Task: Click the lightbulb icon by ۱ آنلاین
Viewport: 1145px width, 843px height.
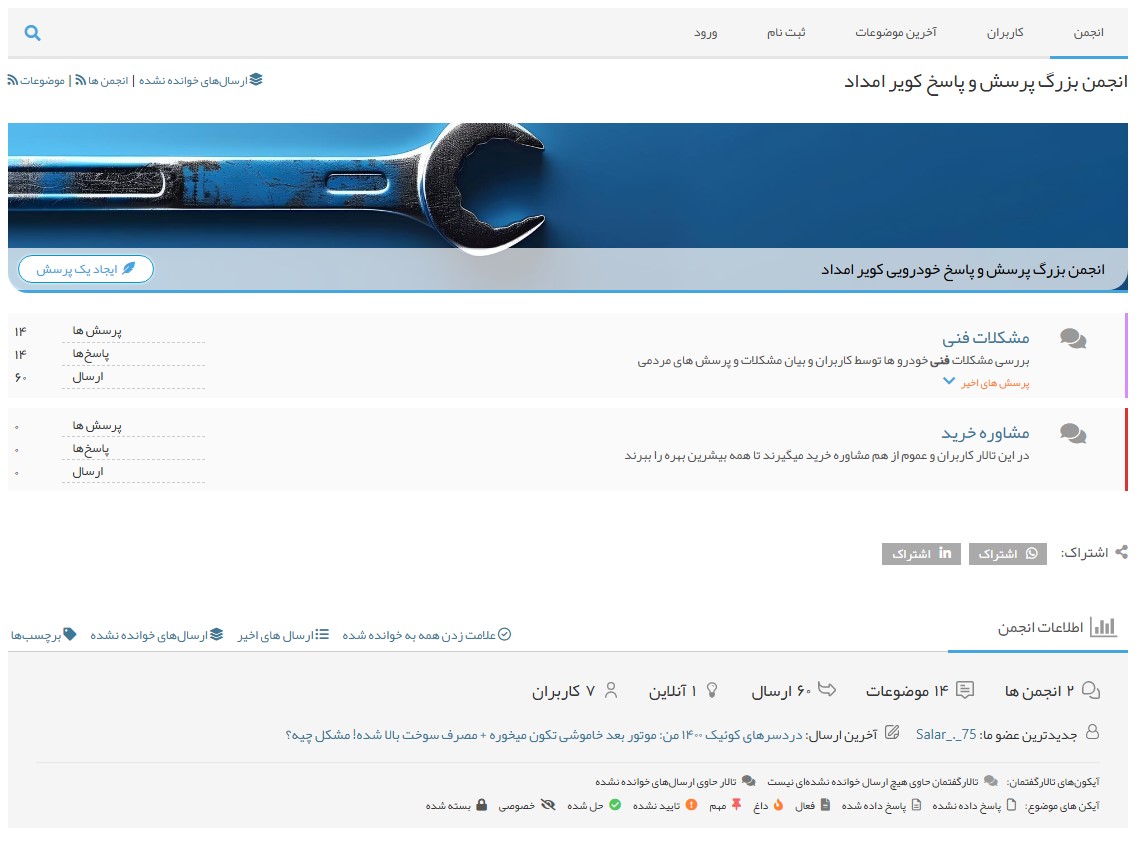Action: click(x=712, y=690)
